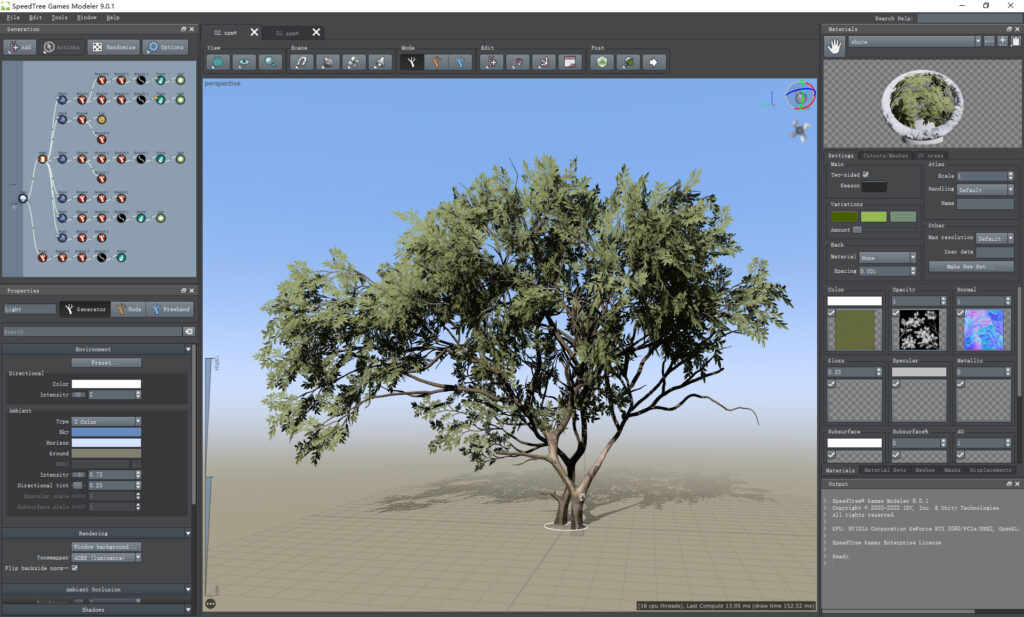Click the hand icon in Materials panel
The width and height of the screenshot is (1024, 617).
point(834,45)
